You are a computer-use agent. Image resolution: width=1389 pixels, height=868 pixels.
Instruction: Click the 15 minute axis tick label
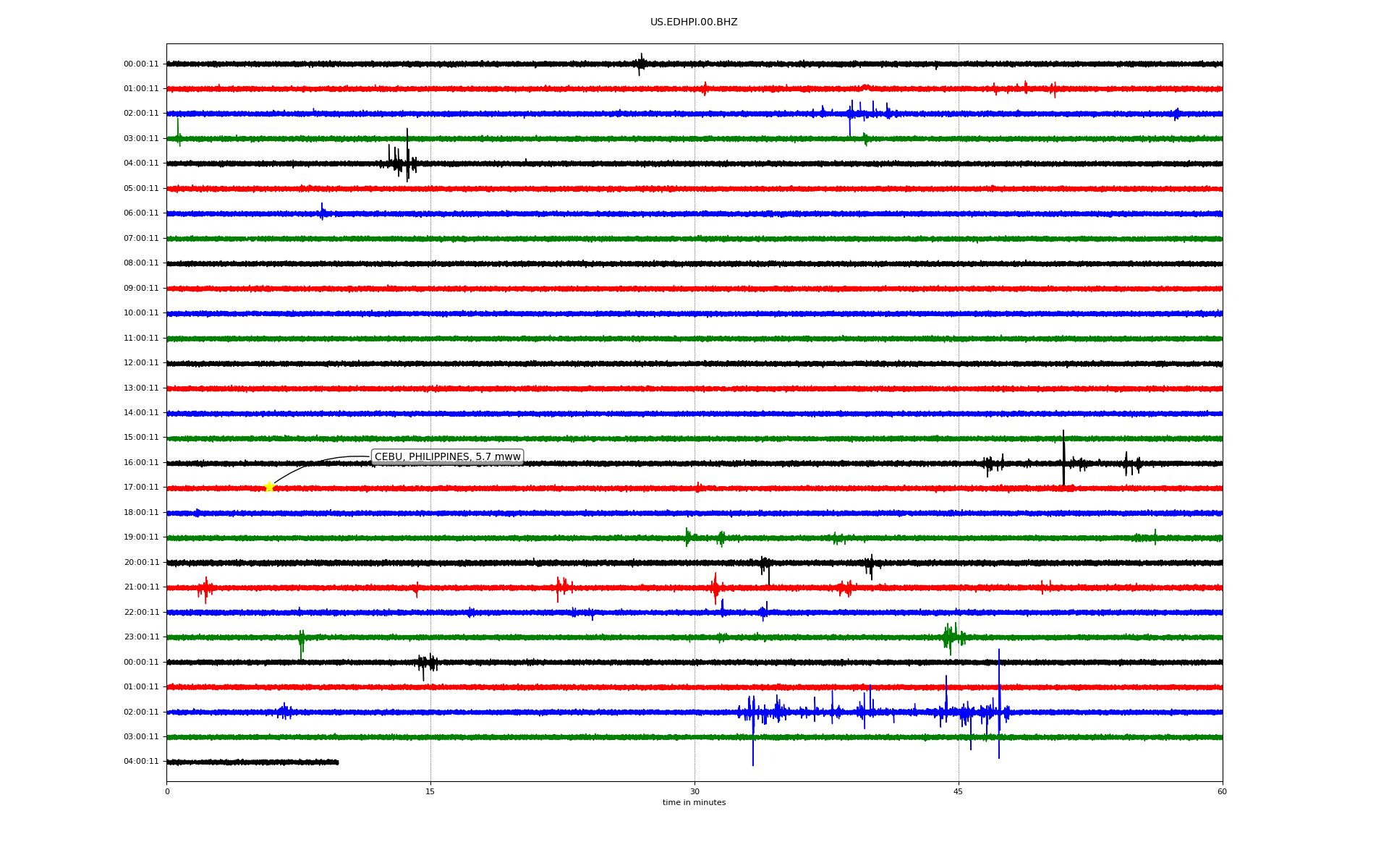point(430,791)
